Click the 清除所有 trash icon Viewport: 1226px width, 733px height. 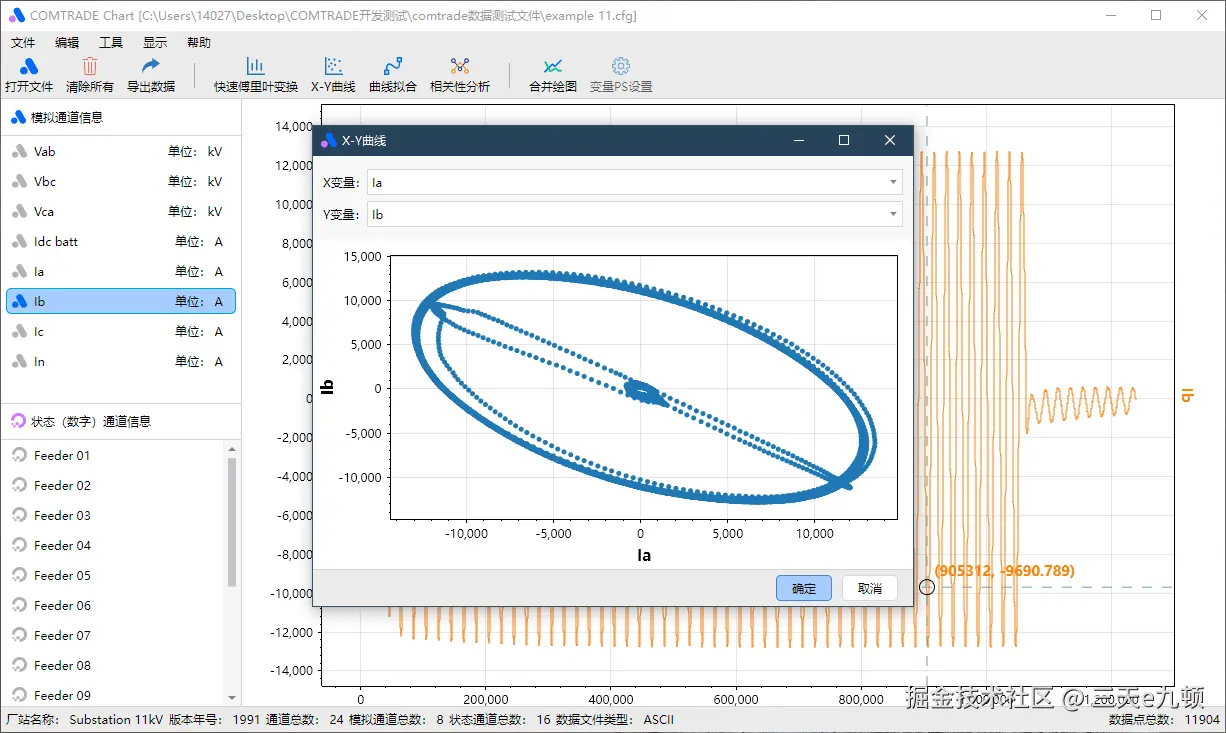click(90, 66)
